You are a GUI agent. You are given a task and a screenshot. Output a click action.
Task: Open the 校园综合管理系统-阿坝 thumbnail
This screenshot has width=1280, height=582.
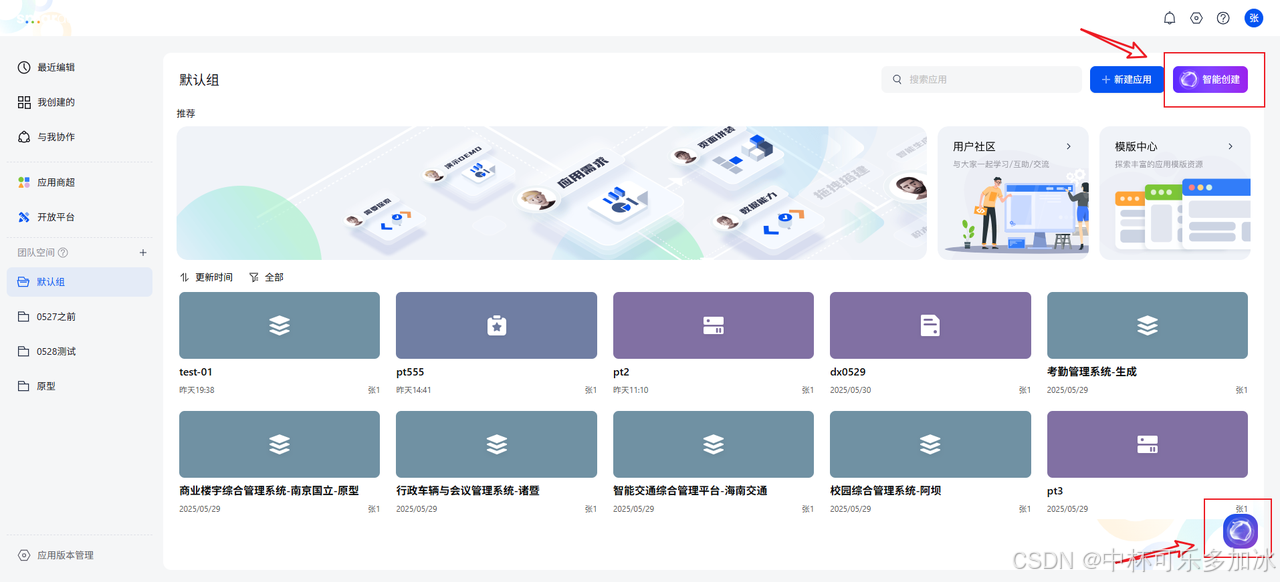click(x=930, y=444)
